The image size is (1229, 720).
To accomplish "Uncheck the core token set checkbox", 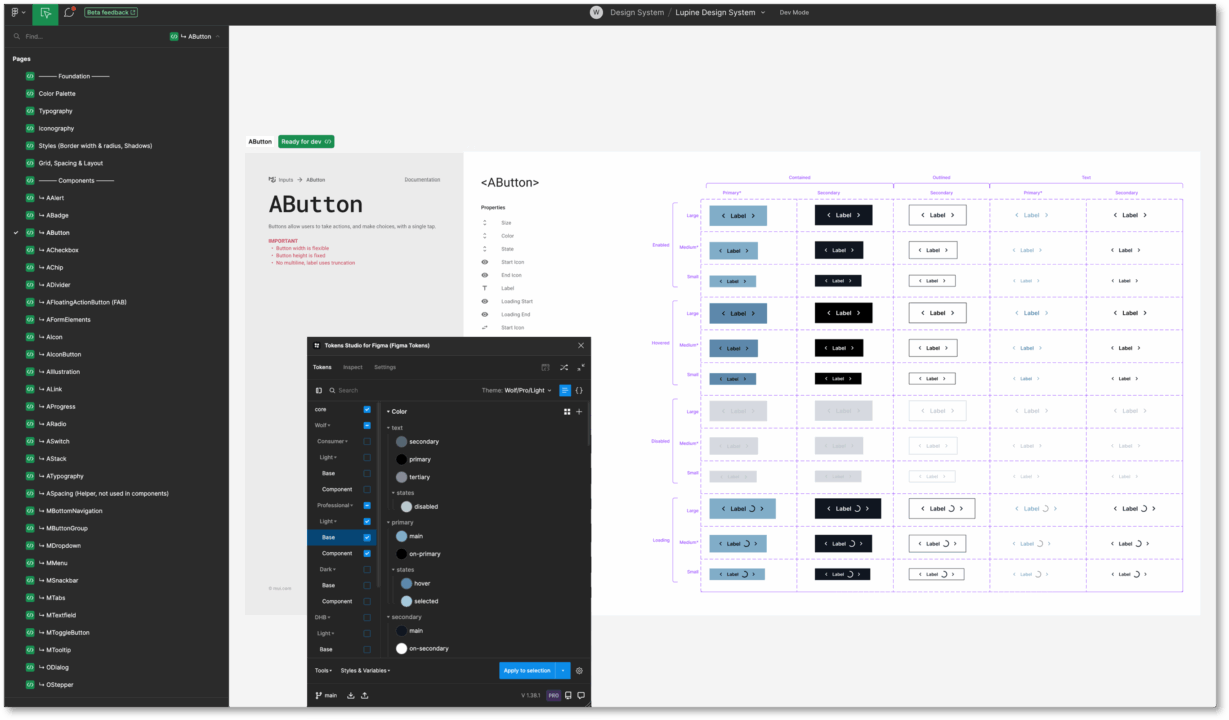I will [367, 409].
